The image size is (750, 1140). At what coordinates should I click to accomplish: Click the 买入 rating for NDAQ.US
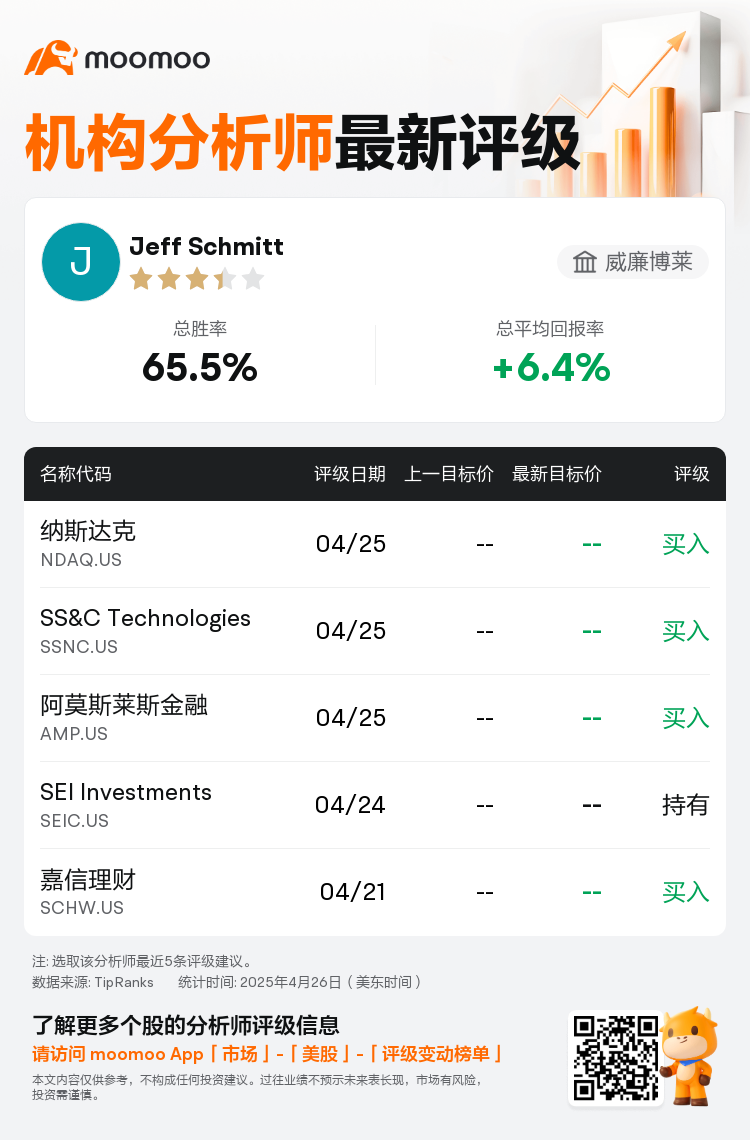tap(685, 544)
